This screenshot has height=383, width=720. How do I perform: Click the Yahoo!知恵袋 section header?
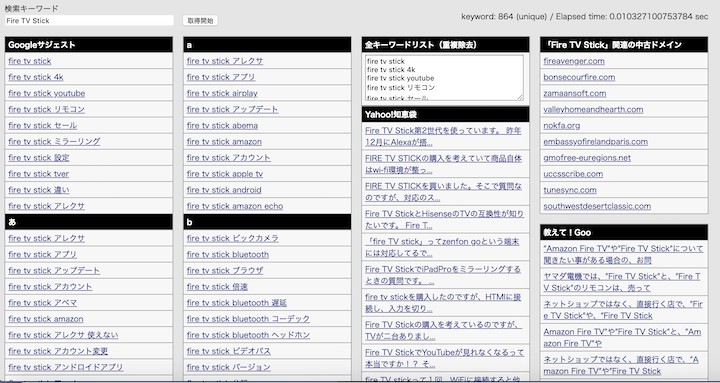pyautogui.click(x=445, y=114)
